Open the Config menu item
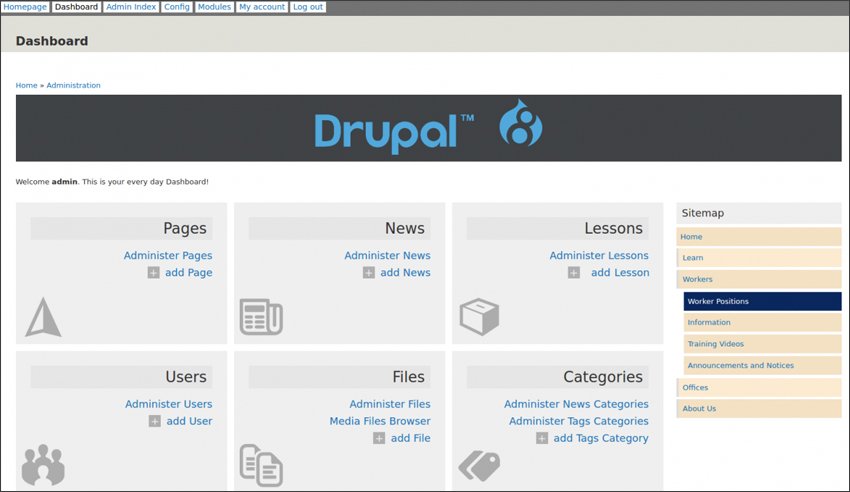850x492 pixels. pyautogui.click(x=177, y=7)
